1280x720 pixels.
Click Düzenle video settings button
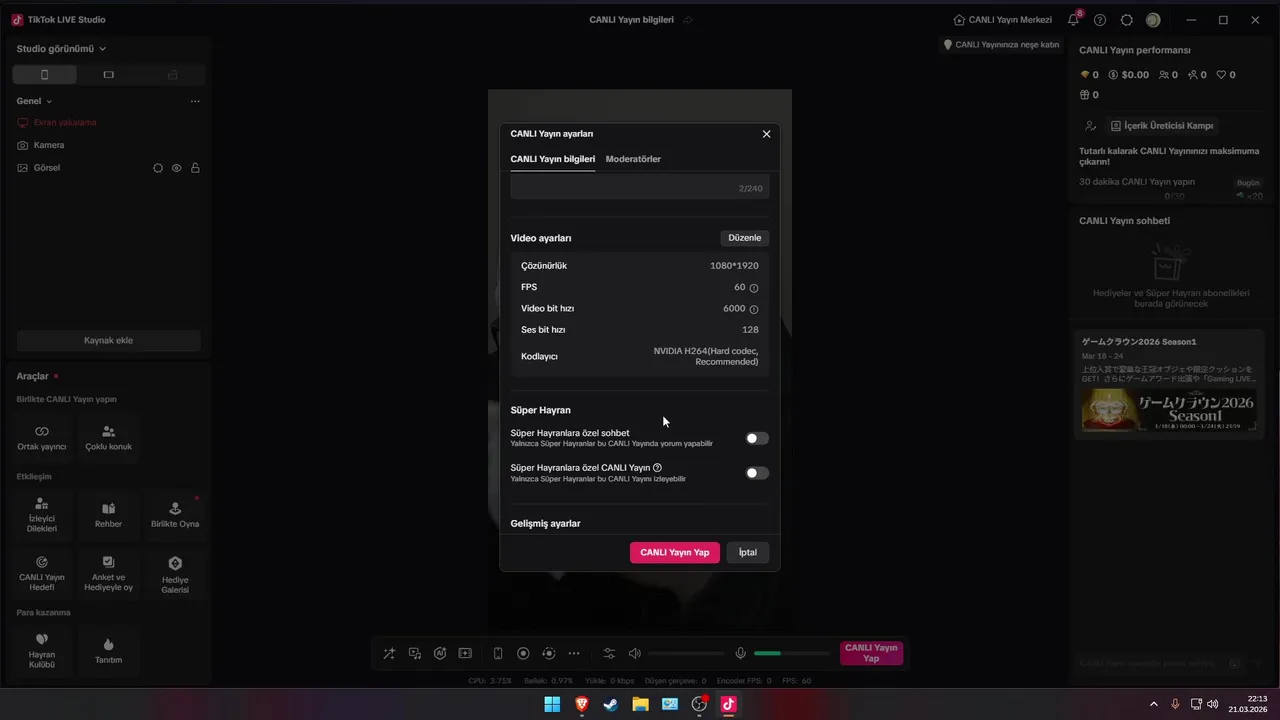[745, 238]
